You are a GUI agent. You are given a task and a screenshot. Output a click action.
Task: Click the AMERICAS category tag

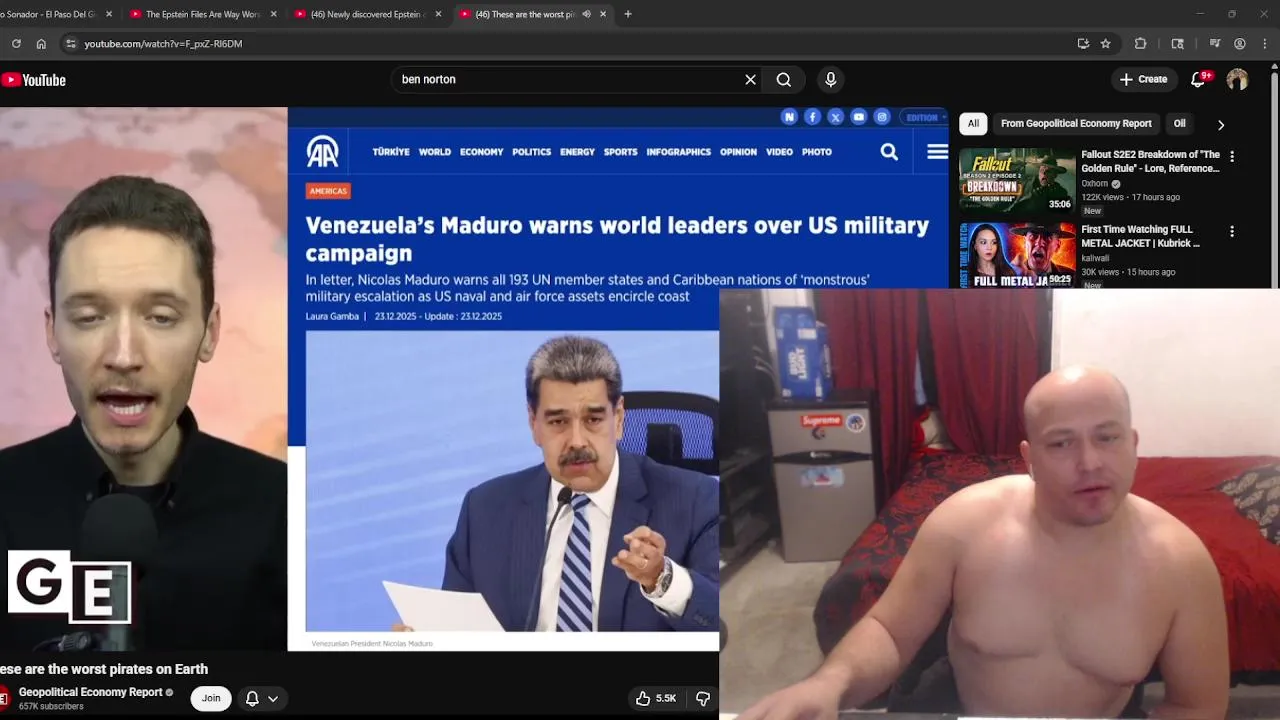[x=328, y=191]
